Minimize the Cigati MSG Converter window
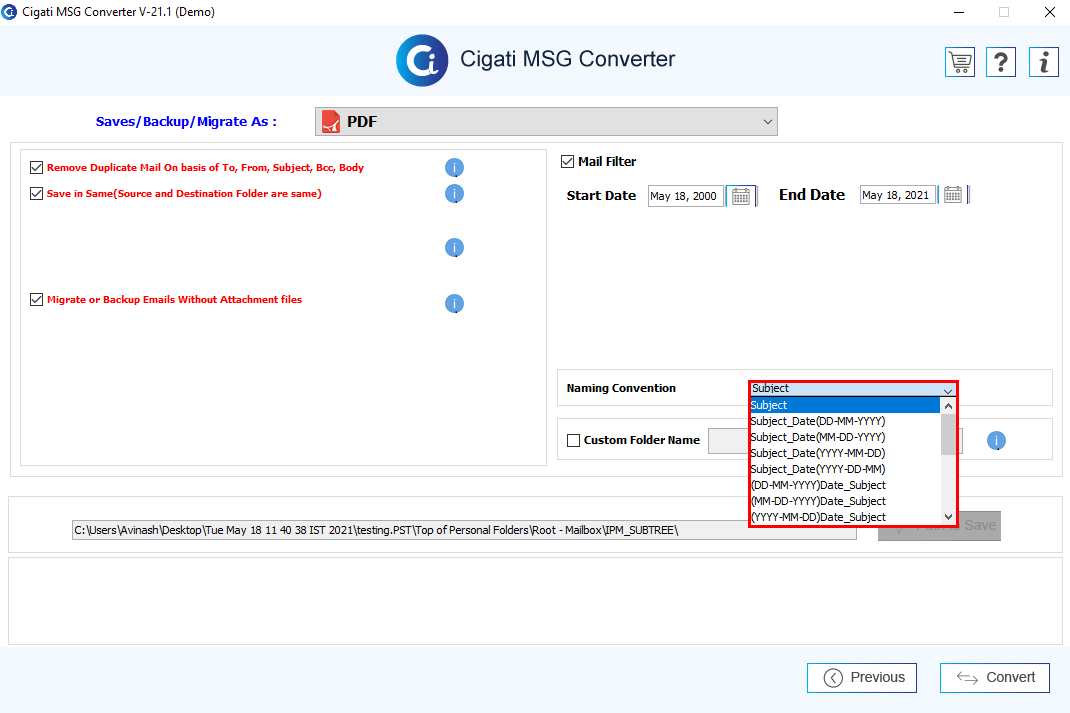The image size is (1070, 713). tap(959, 12)
